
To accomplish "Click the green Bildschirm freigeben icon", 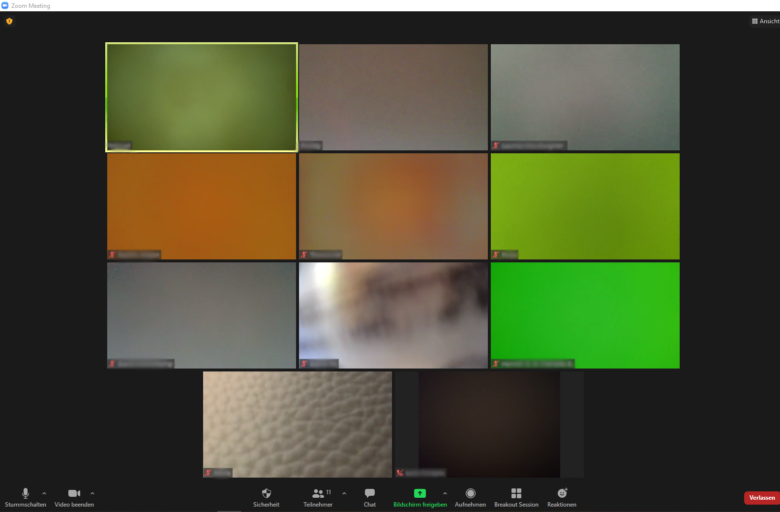I will tap(420, 494).
